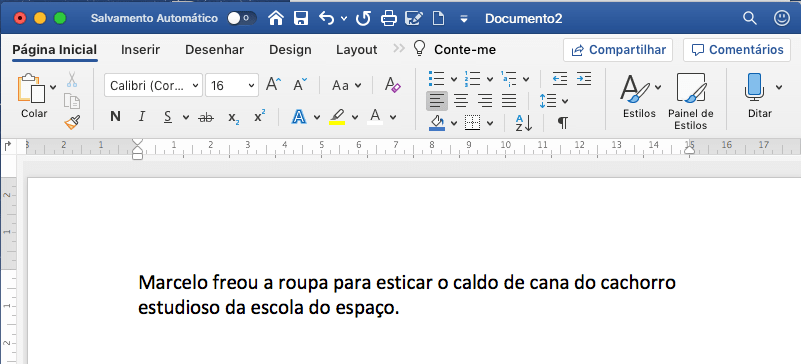Image resolution: width=801 pixels, height=364 pixels.
Task: Center align the text
Action: pos(461,101)
